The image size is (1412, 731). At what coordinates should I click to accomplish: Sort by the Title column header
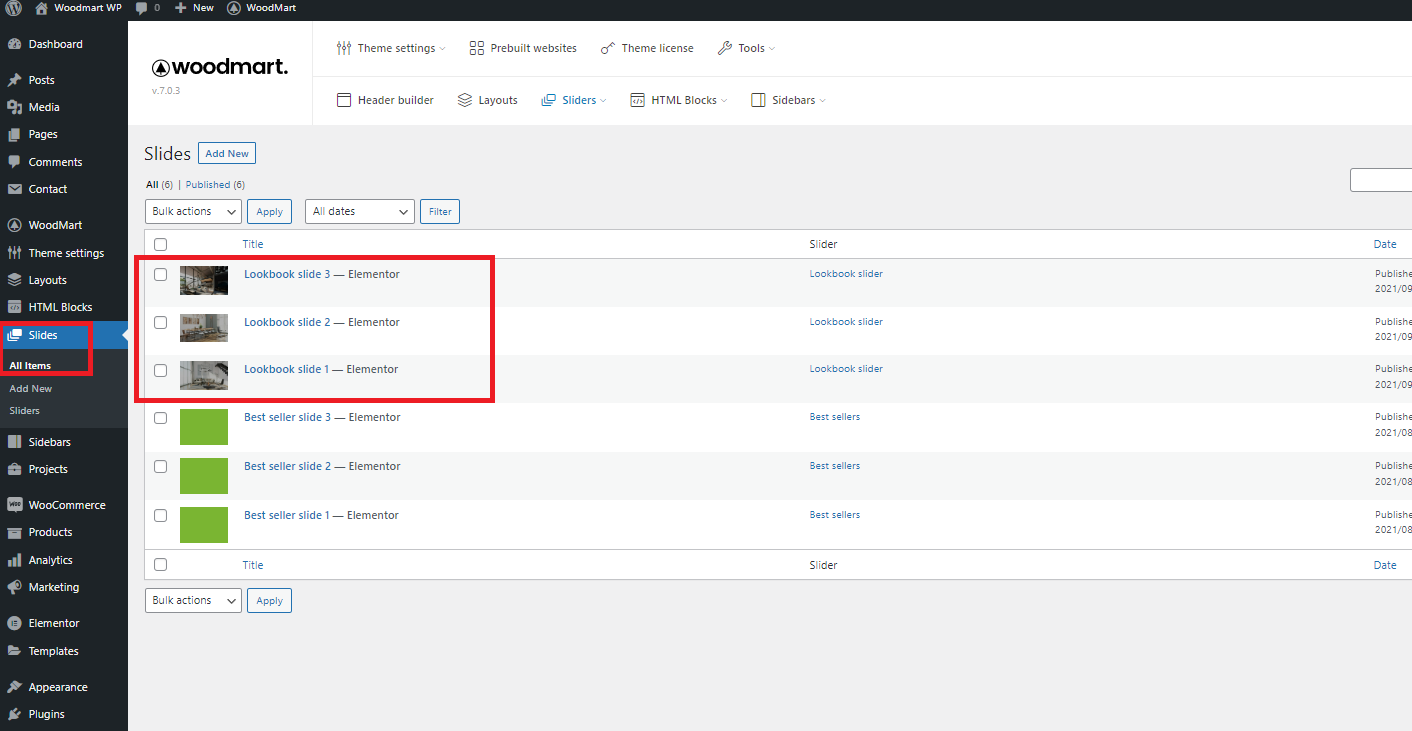click(x=253, y=244)
